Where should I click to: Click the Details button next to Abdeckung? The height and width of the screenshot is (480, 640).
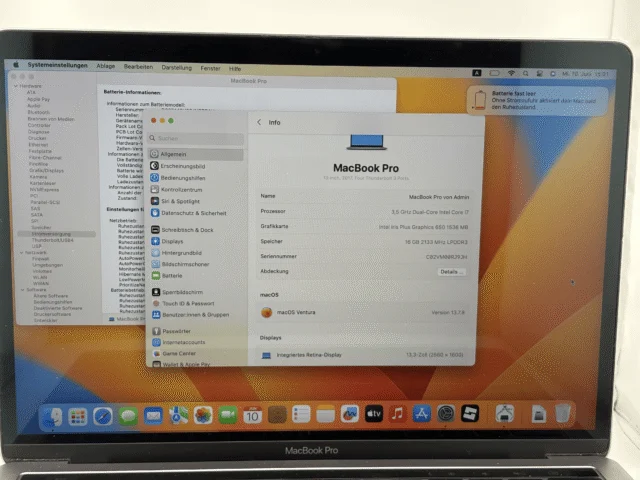click(x=451, y=272)
